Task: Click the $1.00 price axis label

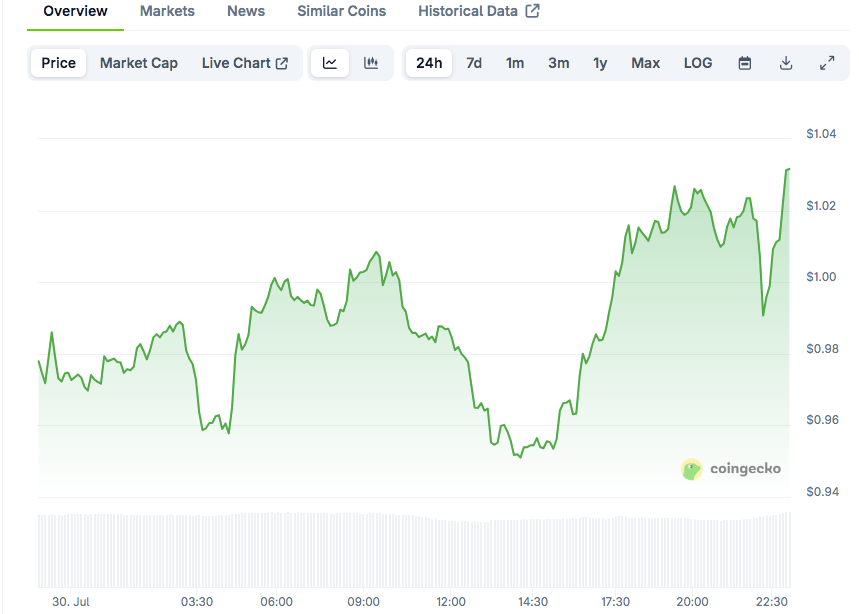Action: pos(821,277)
